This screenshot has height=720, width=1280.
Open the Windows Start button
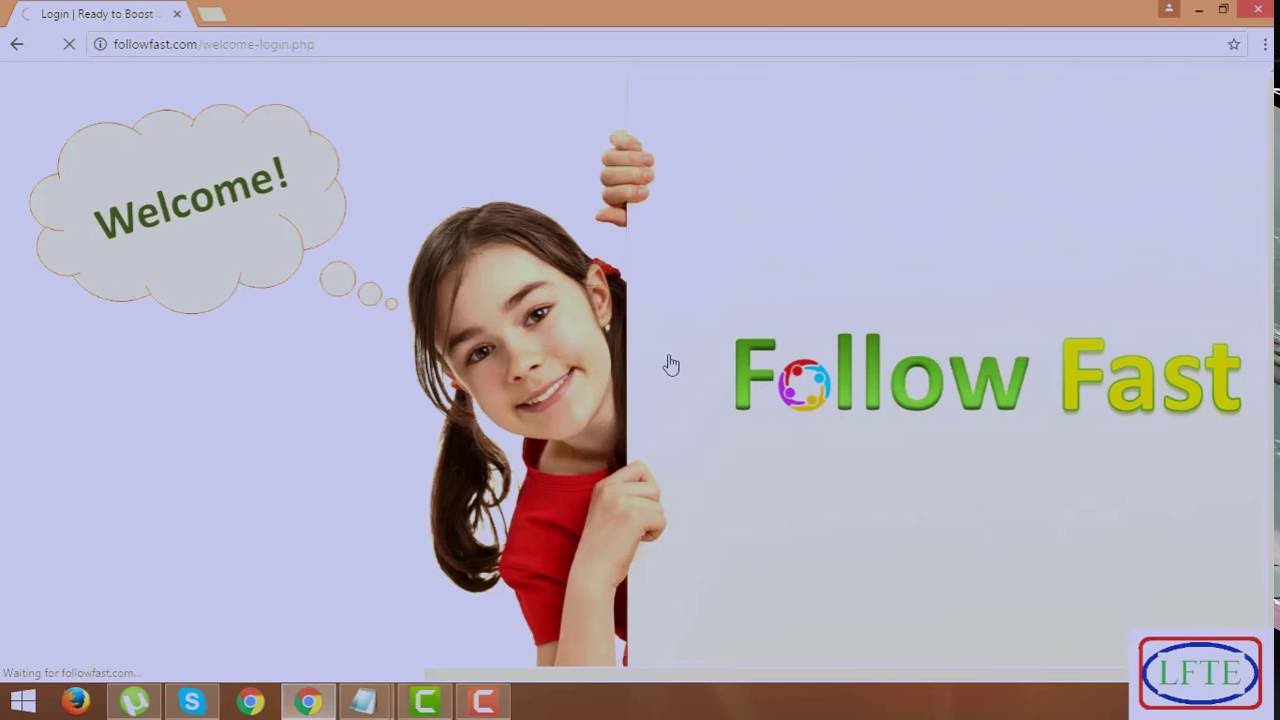22,701
